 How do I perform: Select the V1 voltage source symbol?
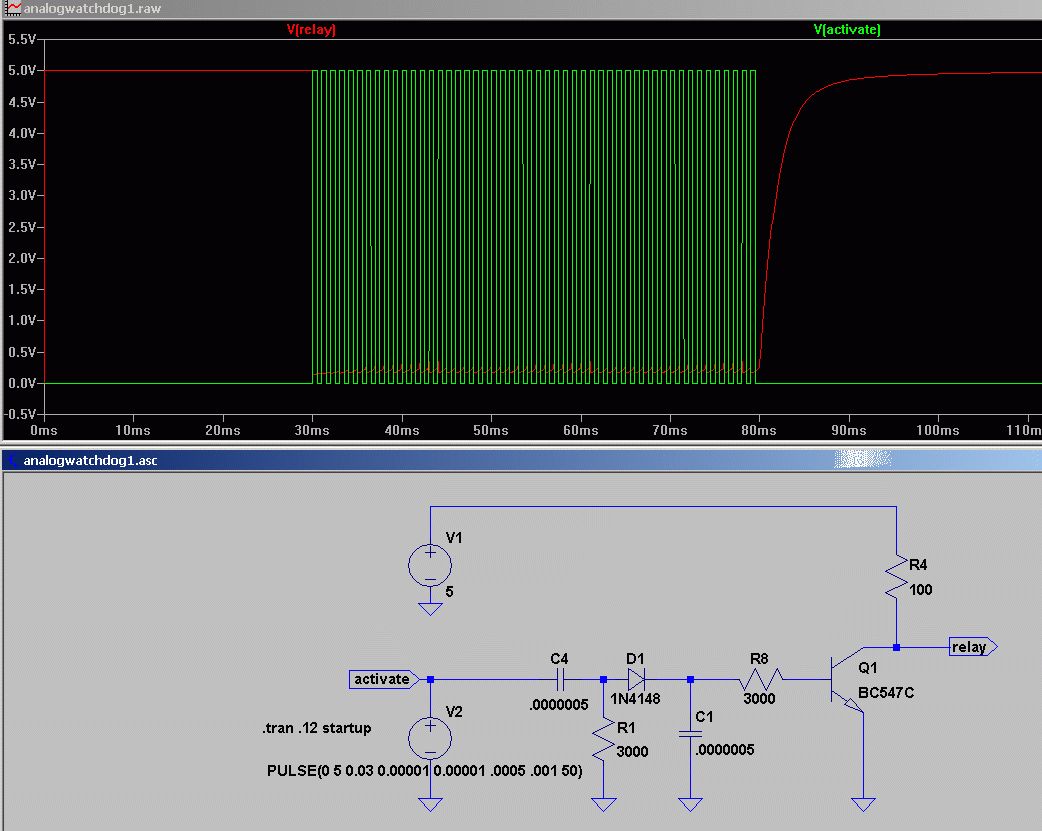point(430,565)
